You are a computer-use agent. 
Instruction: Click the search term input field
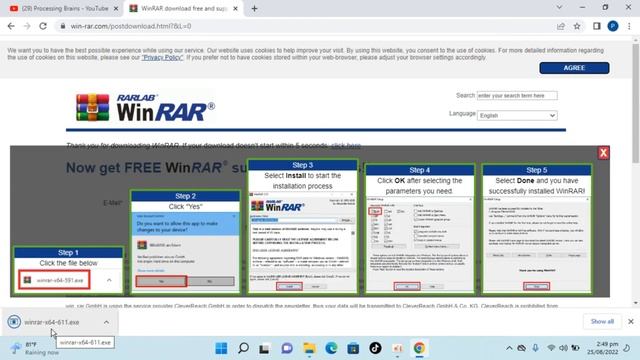517,96
